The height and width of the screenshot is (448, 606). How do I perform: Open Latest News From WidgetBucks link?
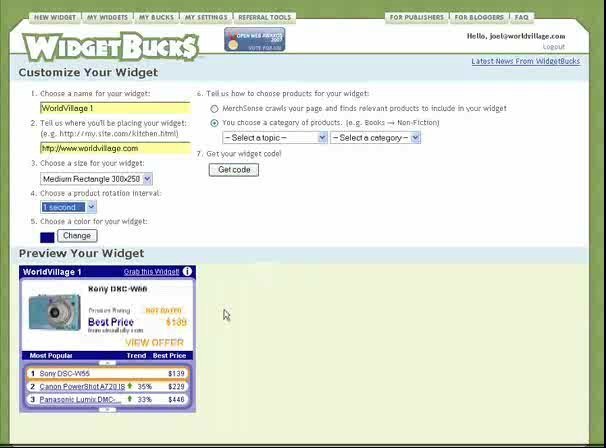[526, 61]
